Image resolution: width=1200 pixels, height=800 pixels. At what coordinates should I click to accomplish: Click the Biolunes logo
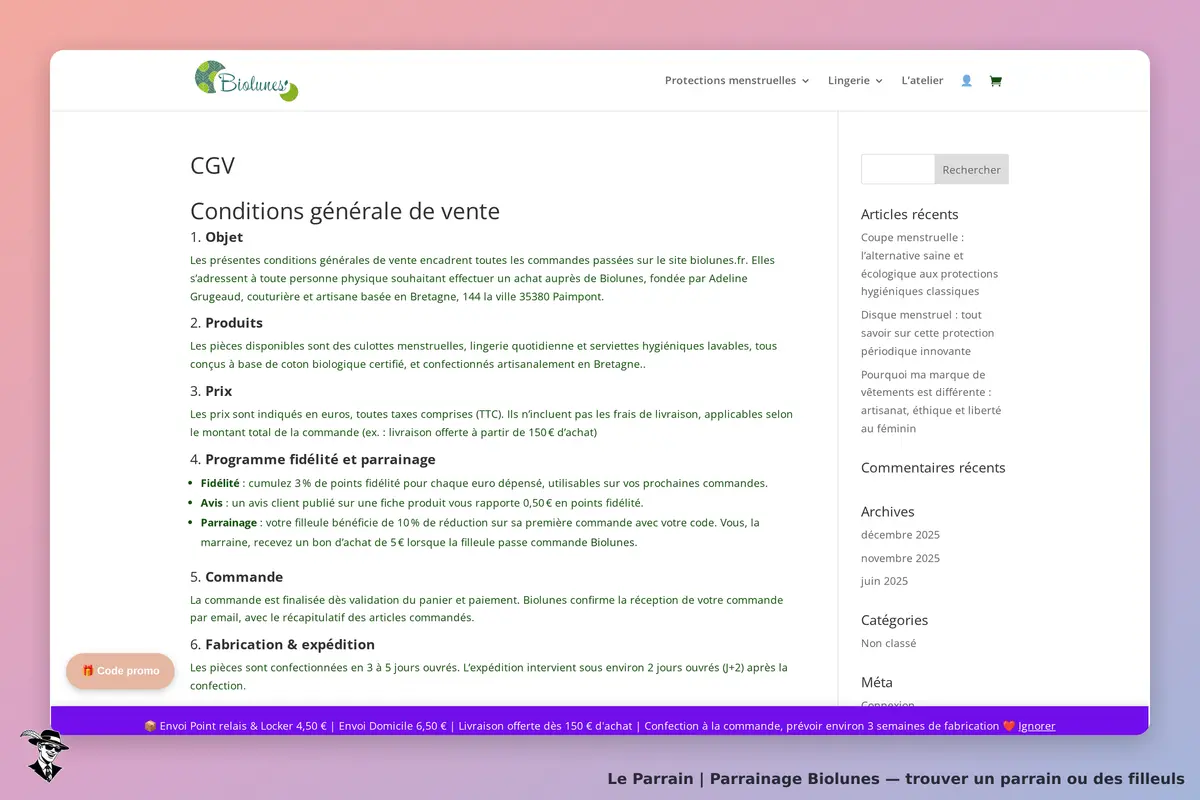246,81
